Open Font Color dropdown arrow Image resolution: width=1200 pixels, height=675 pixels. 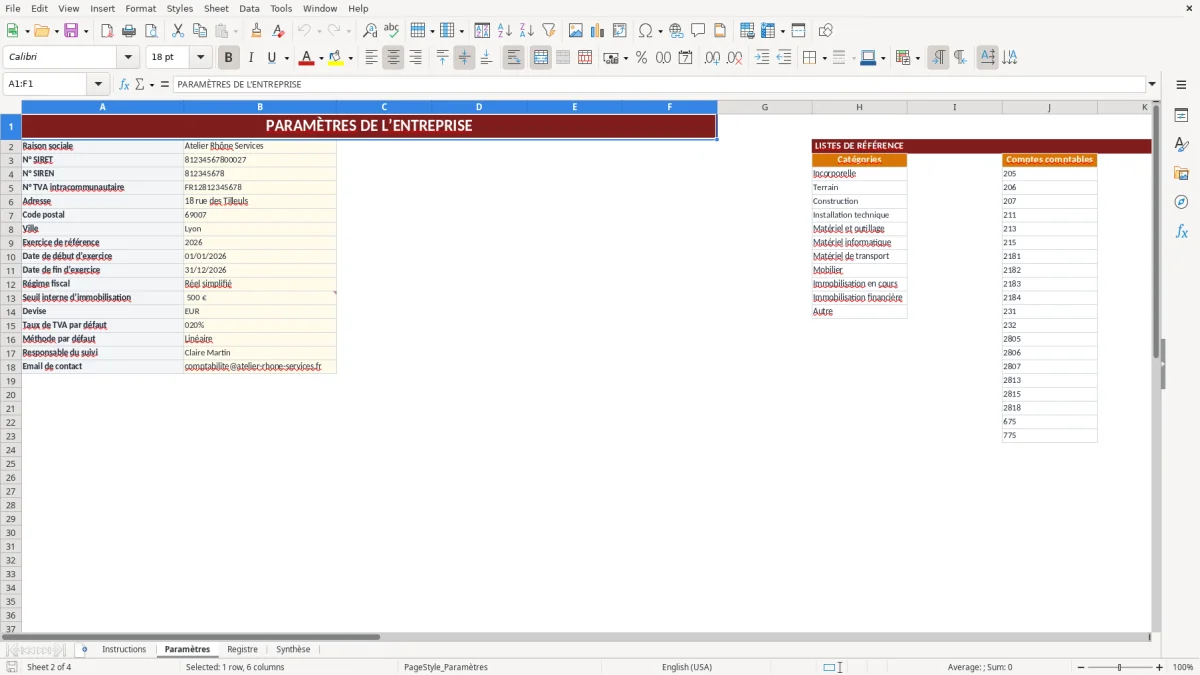321,58
